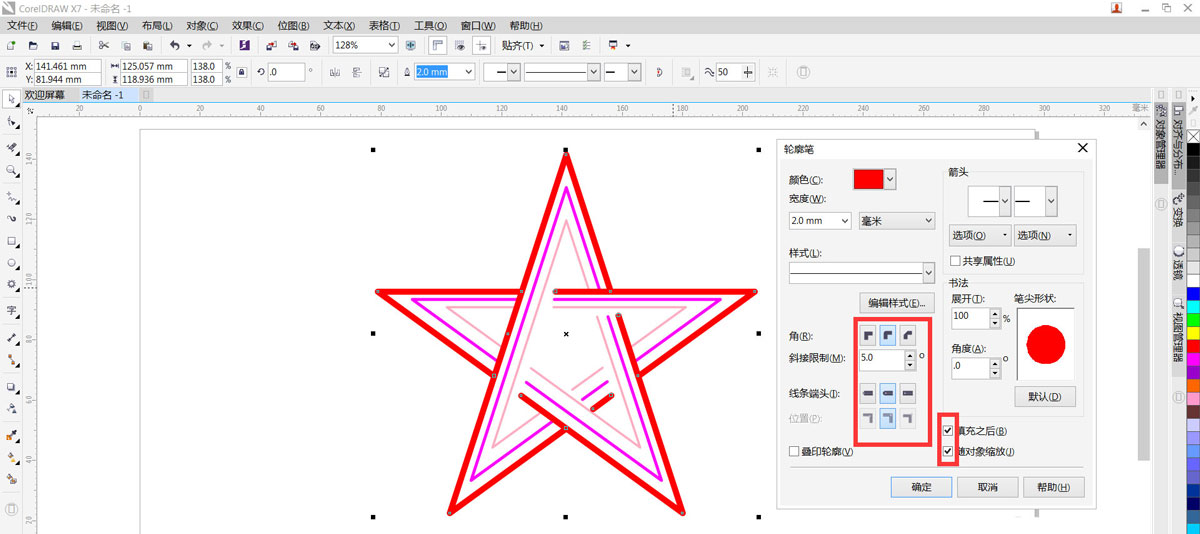Uncheck the 填充之后 checkbox
Screen dimensions: 1200x534
tap(948, 431)
